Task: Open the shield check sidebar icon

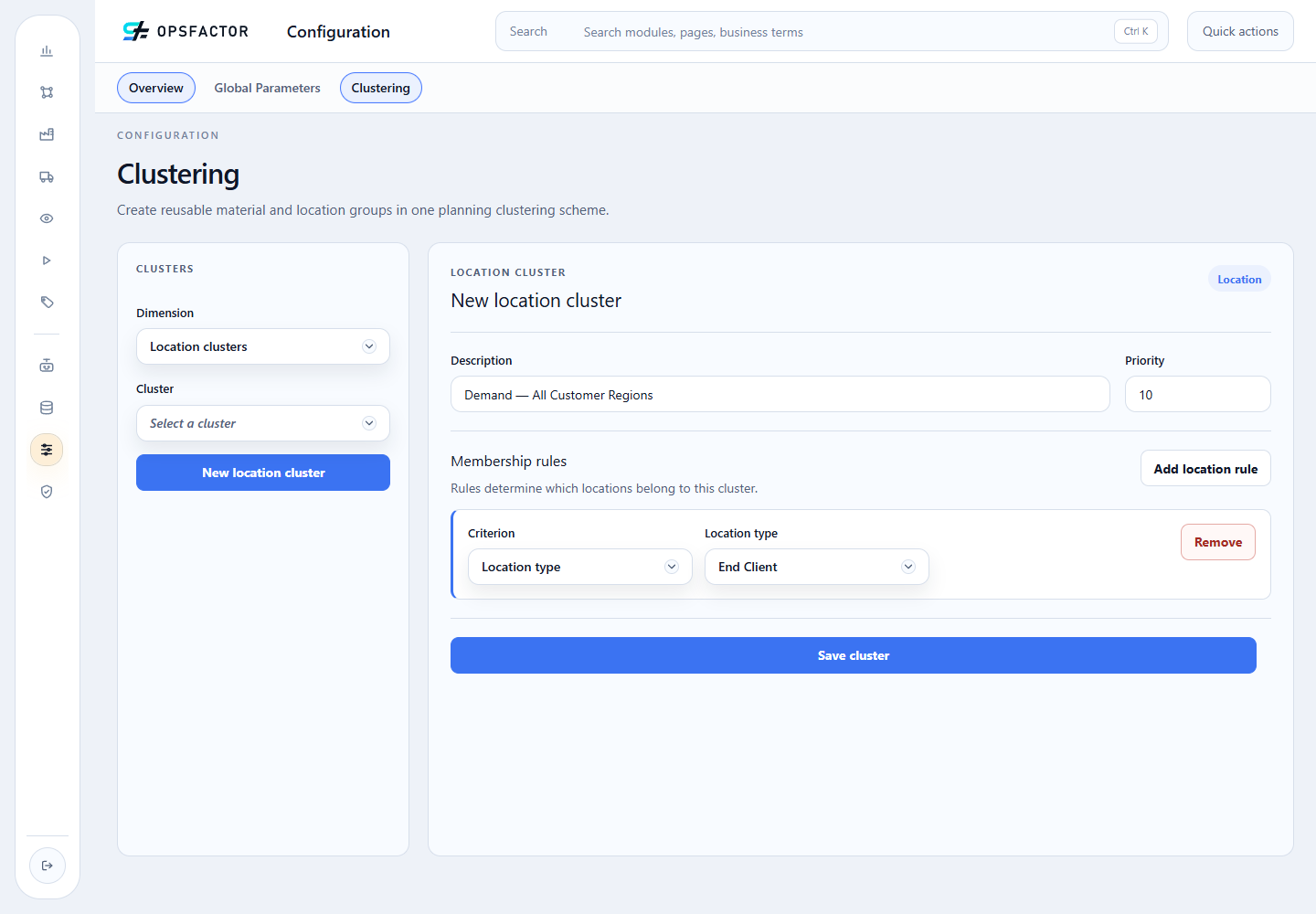Action: click(x=47, y=492)
